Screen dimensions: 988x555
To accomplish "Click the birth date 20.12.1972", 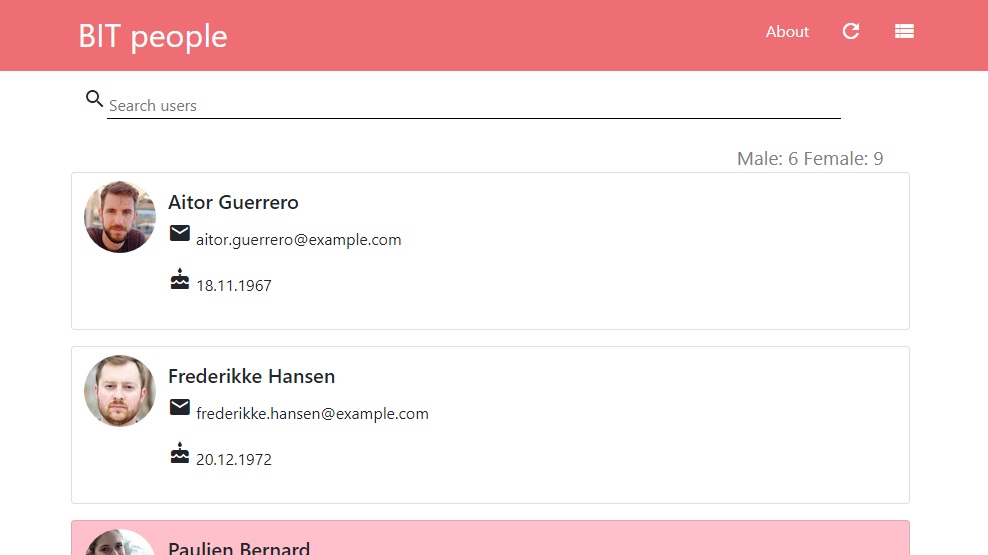I will click(x=234, y=460).
